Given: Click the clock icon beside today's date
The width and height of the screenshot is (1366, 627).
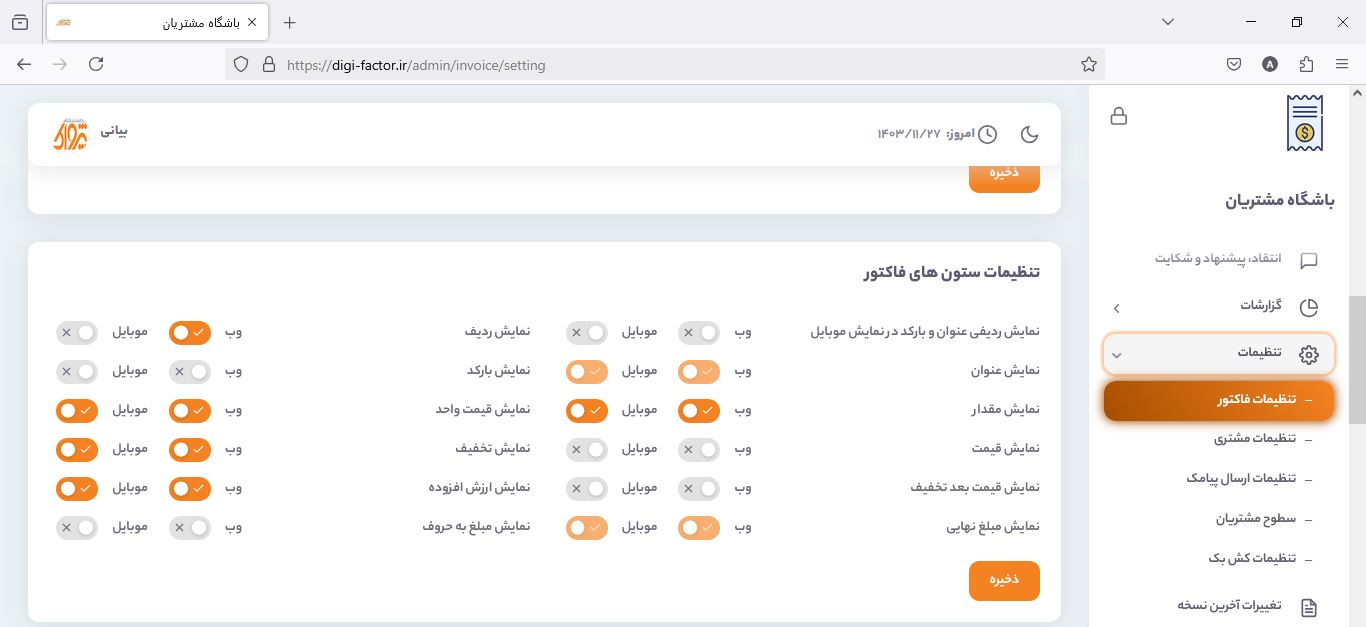Looking at the screenshot, I should click(987, 134).
